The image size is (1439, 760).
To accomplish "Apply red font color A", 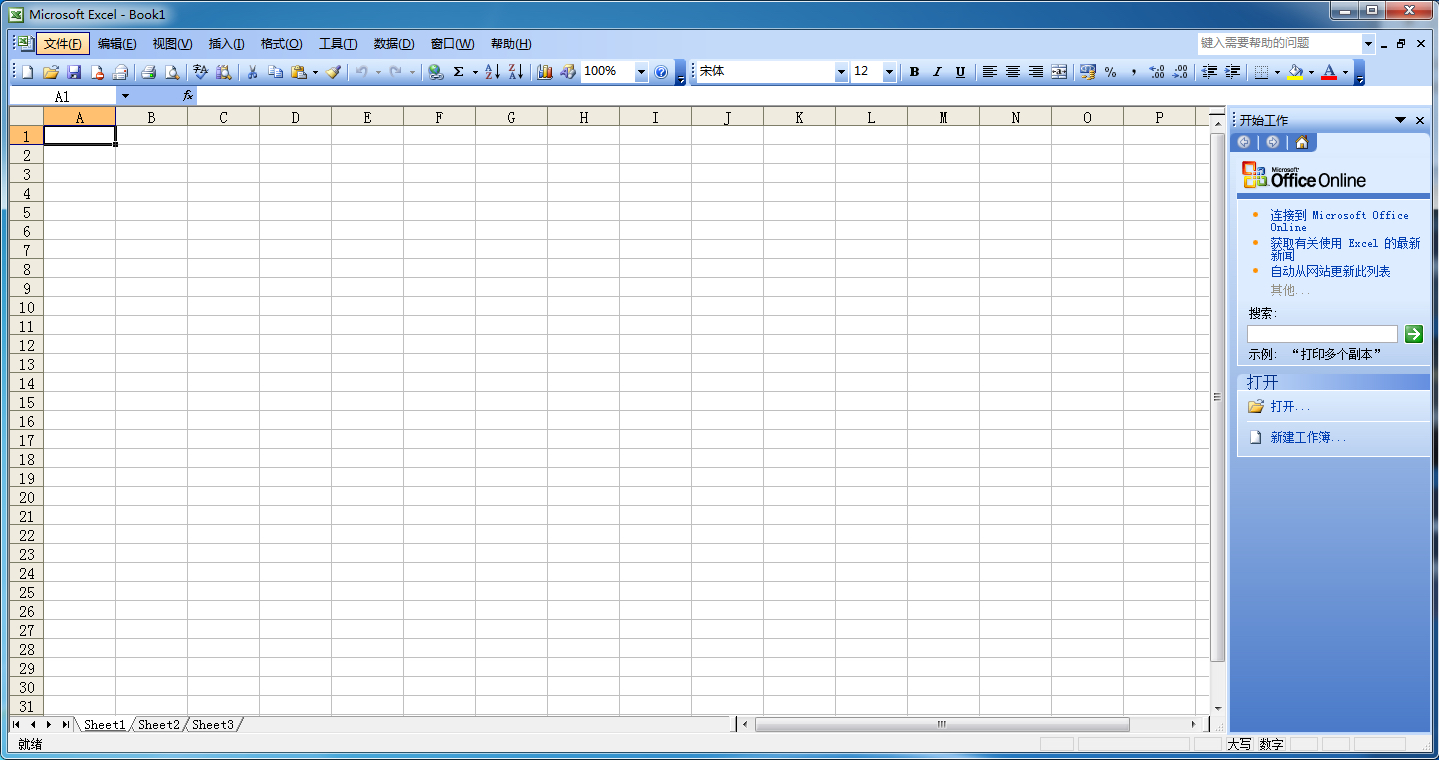I will click(x=1329, y=72).
